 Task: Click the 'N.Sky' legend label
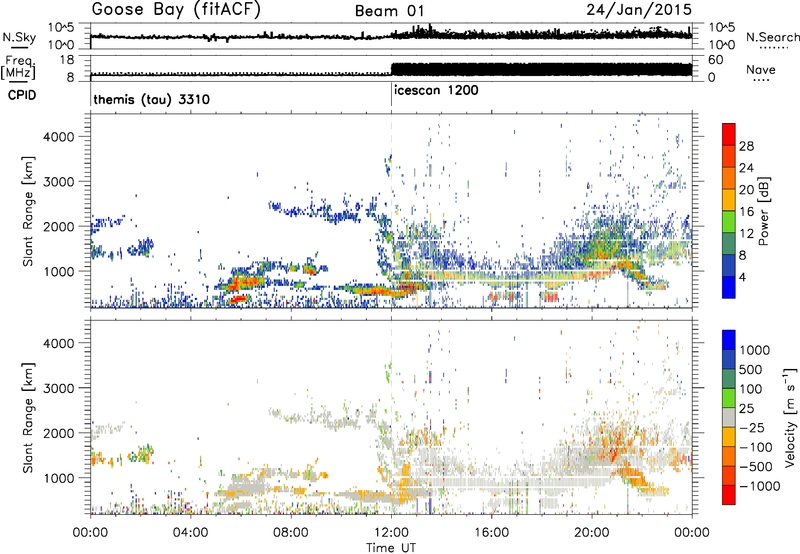[x=19, y=37]
